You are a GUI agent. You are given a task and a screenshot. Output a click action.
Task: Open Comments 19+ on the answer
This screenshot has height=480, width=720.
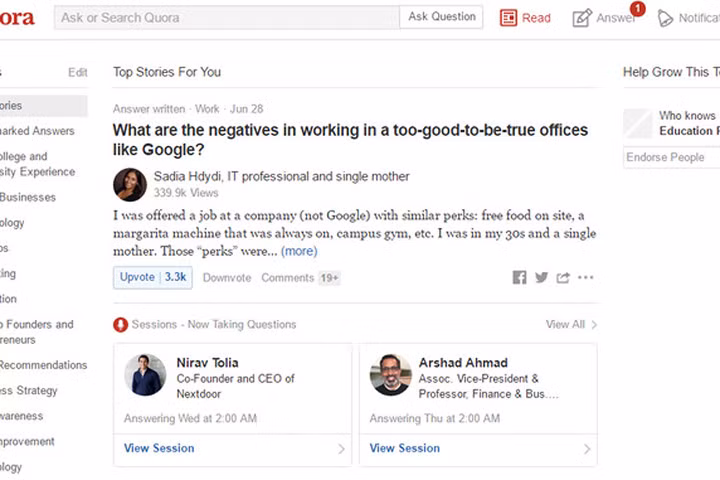[x=301, y=278]
